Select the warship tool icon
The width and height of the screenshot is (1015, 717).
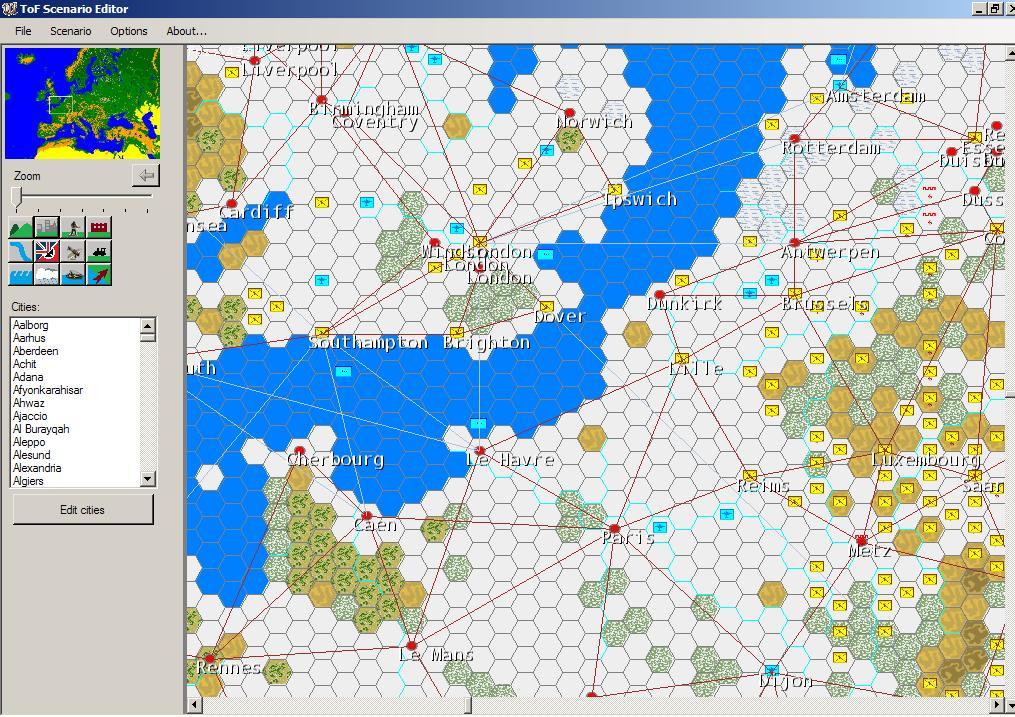pos(73,274)
